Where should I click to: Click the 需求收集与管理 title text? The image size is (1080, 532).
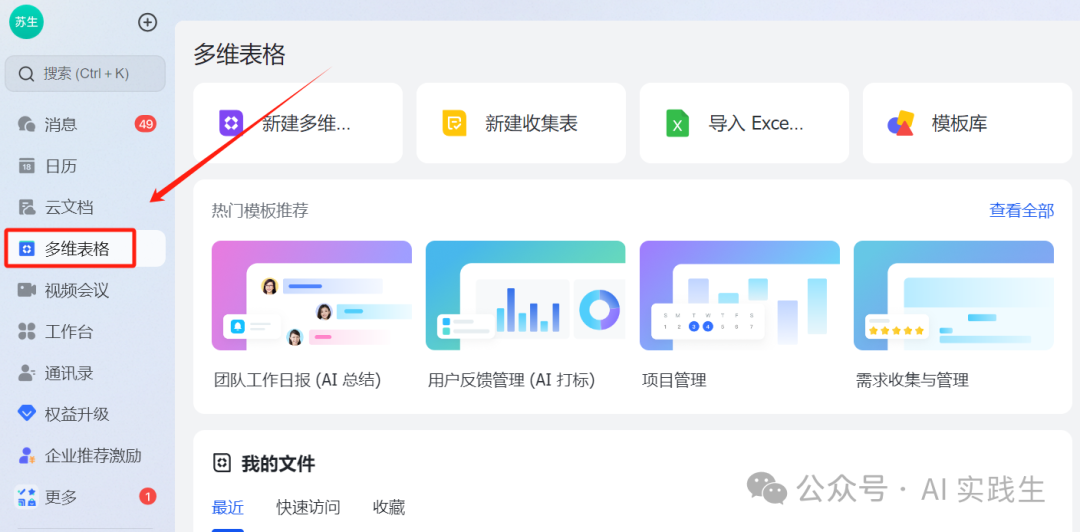click(912, 380)
